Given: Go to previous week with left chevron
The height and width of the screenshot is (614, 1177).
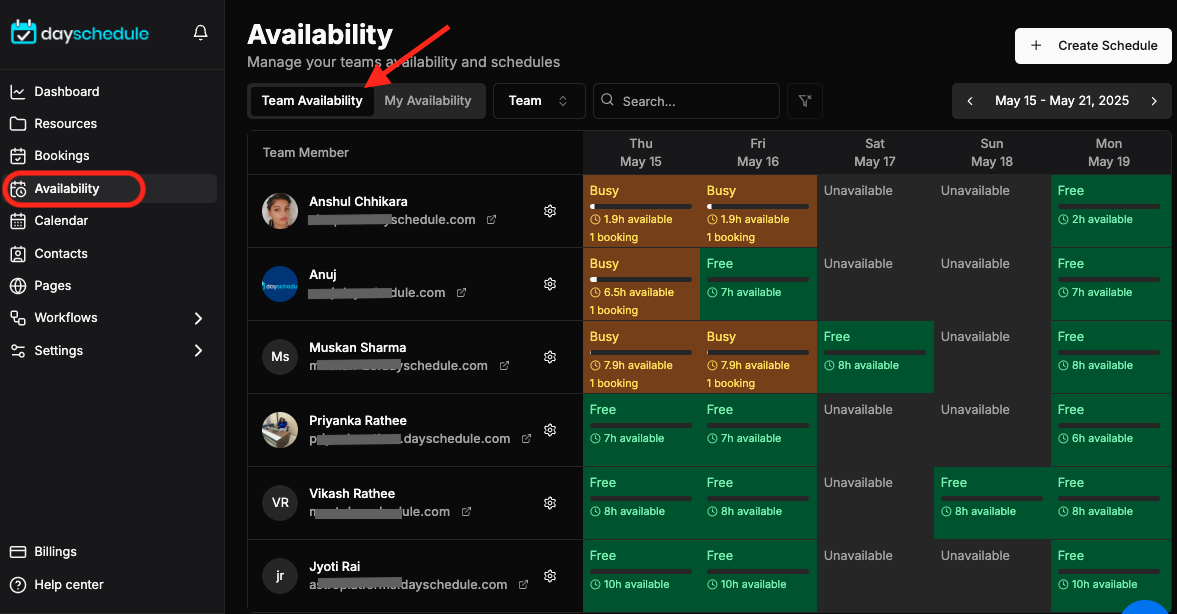Looking at the screenshot, I should click(970, 101).
